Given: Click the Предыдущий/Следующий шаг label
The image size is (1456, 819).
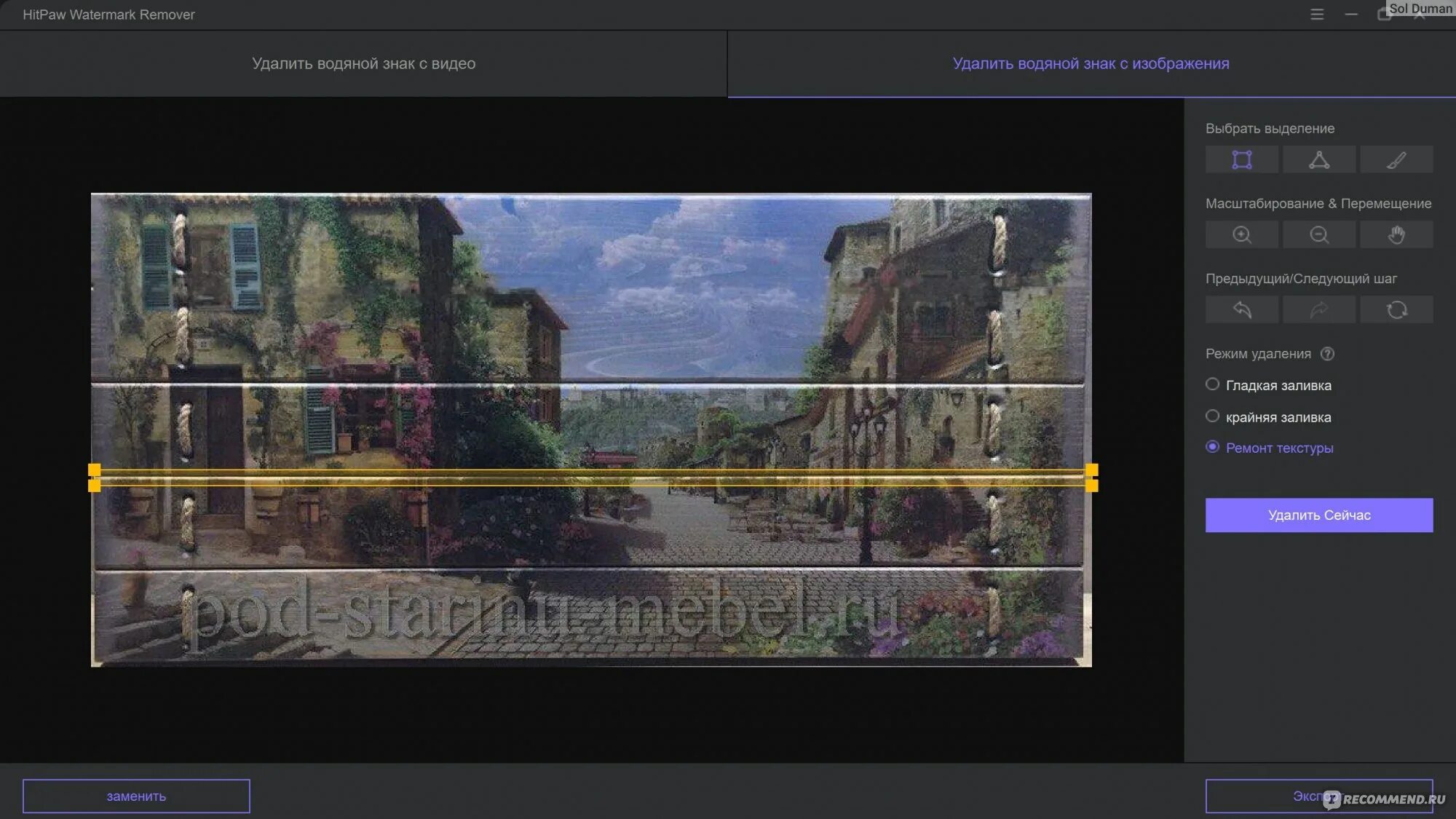Looking at the screenshot, I should [x=1301, y=279].
